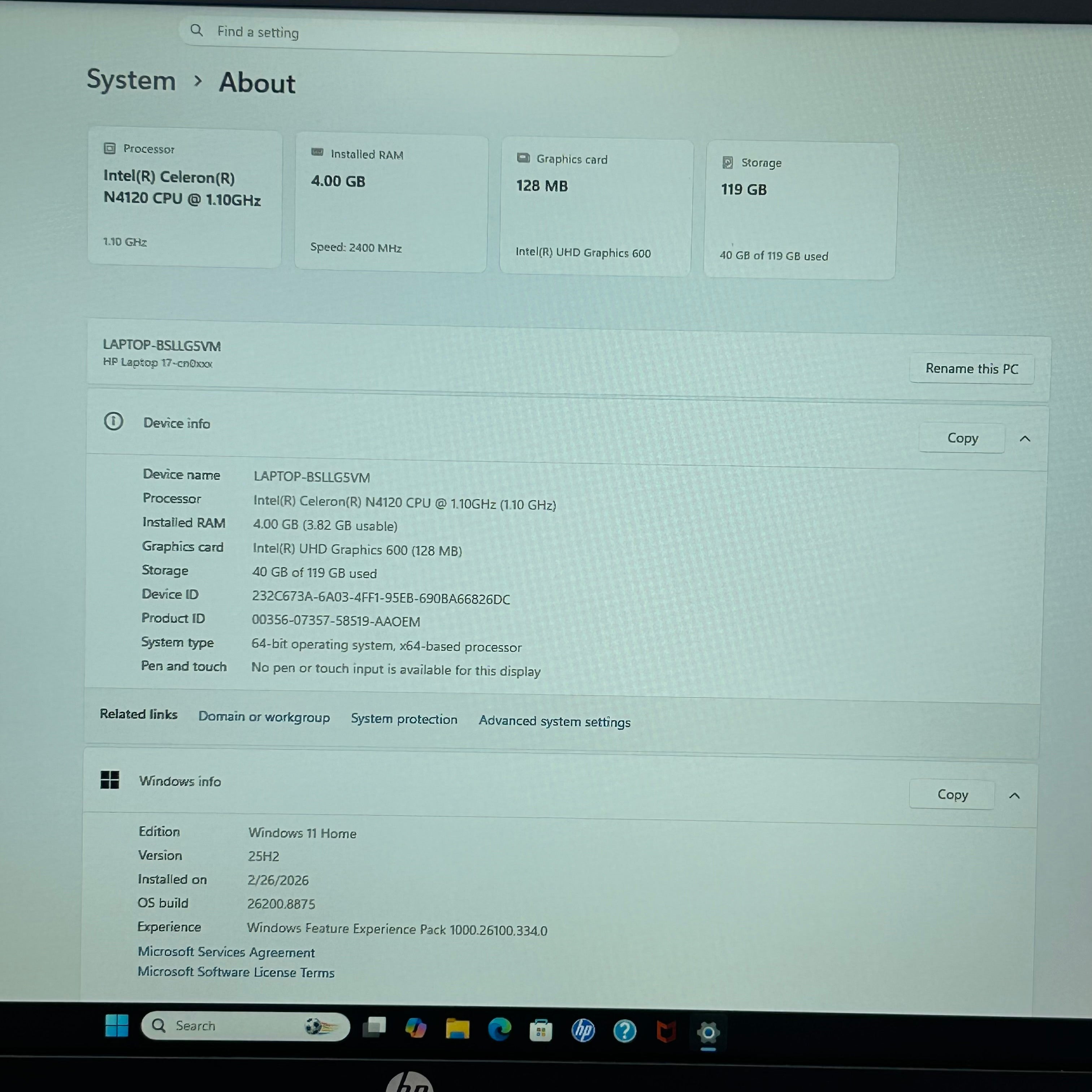Select the Windows 11 Home edition text
Image resolution: width=1092 pixels, height=1092 pixels.
pyautogui.click(x=302, y=833)
